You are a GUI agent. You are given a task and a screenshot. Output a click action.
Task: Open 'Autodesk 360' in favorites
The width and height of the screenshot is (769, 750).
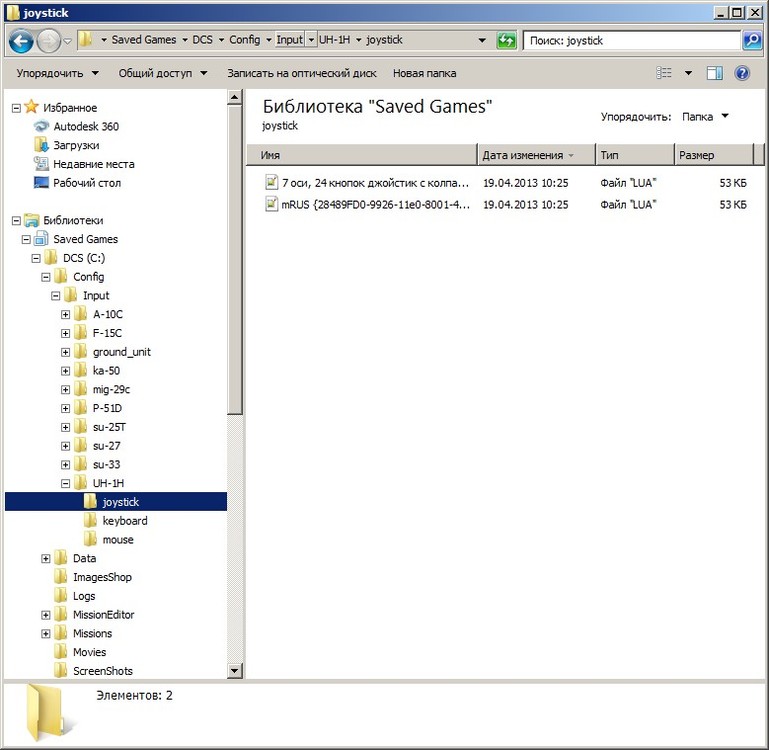86,127
